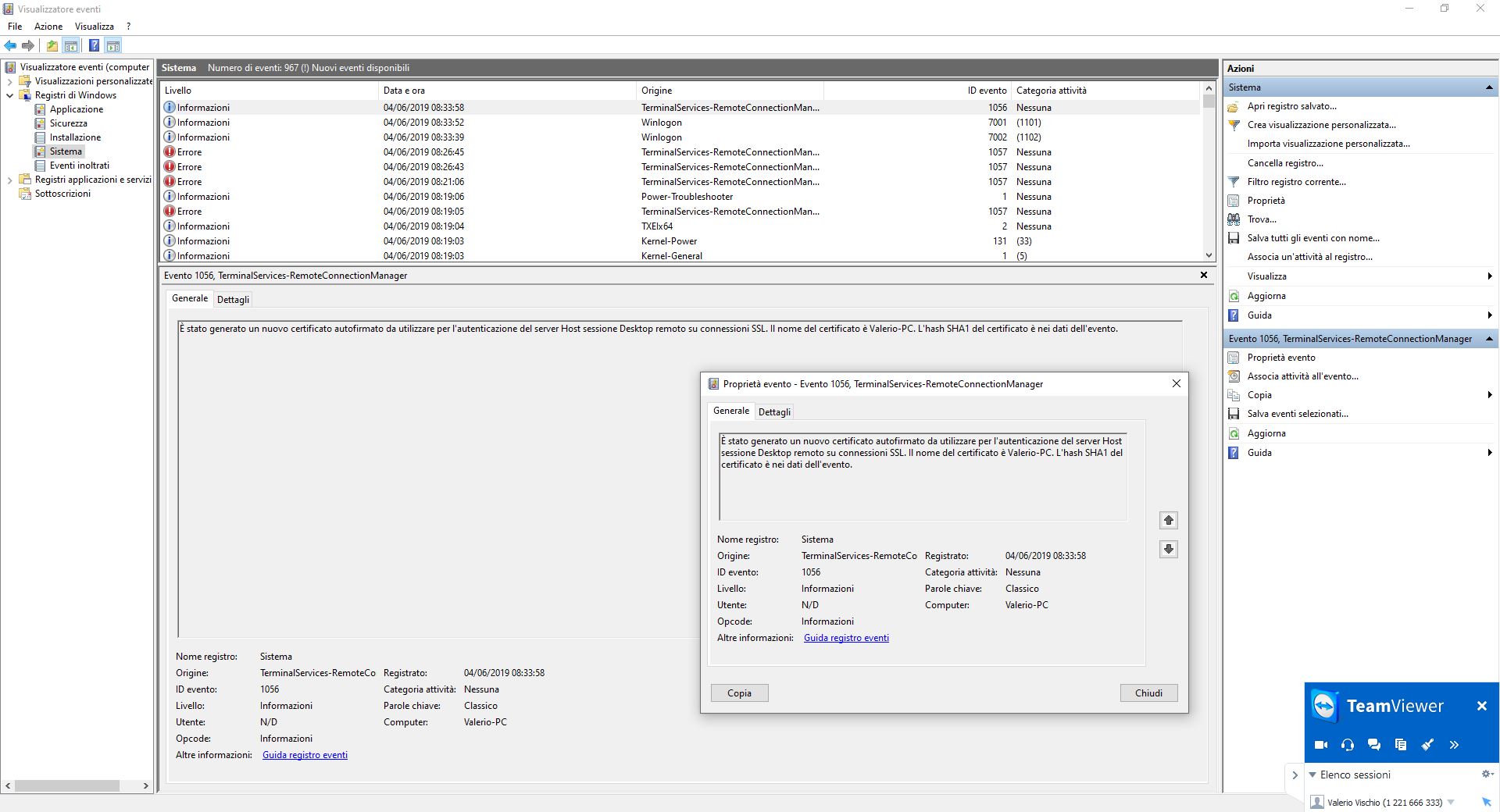Collapse Elenco sessioni triangle
The height and width of the screenshot is (812, 1500).
1312,775
